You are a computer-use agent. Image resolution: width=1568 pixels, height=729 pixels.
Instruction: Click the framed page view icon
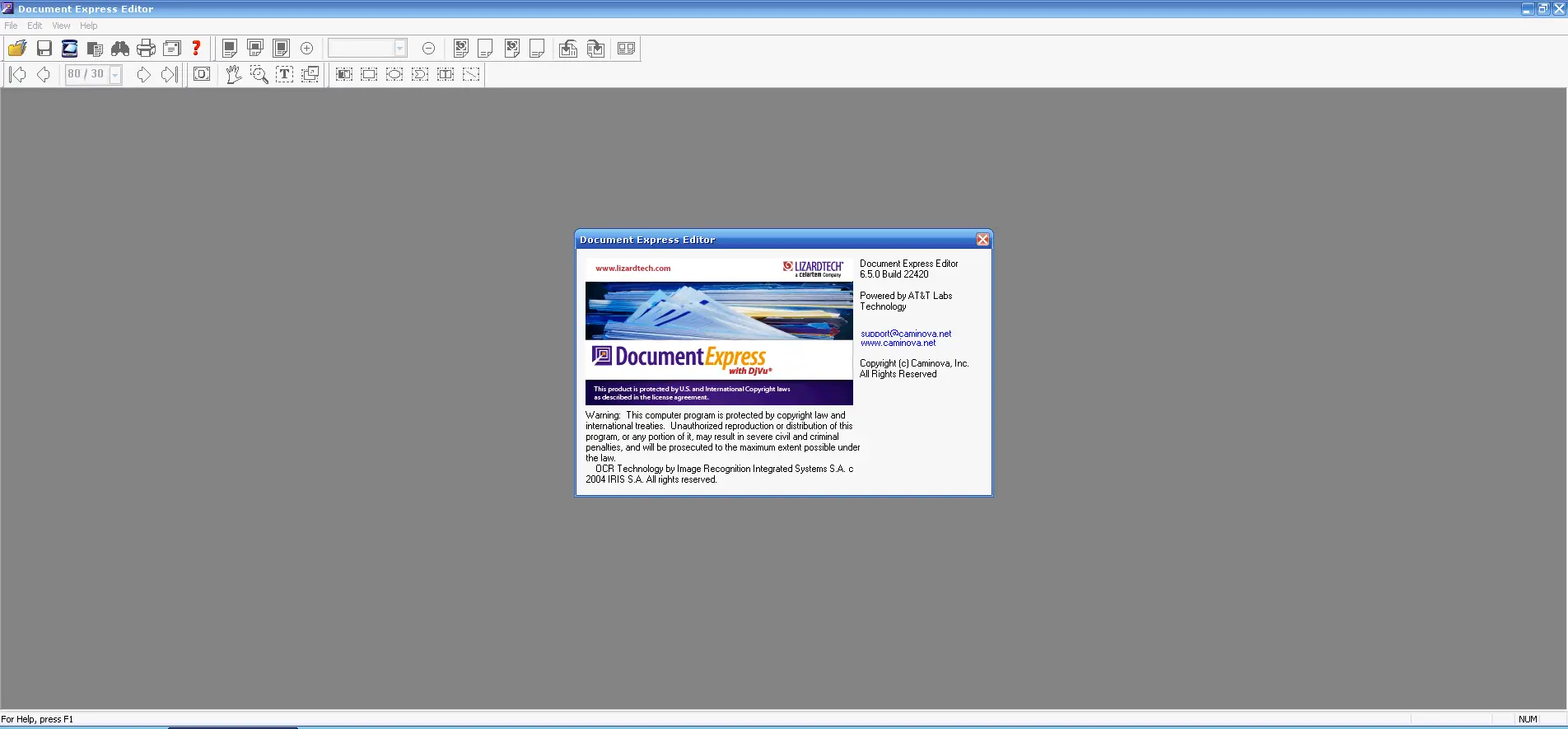281,49
